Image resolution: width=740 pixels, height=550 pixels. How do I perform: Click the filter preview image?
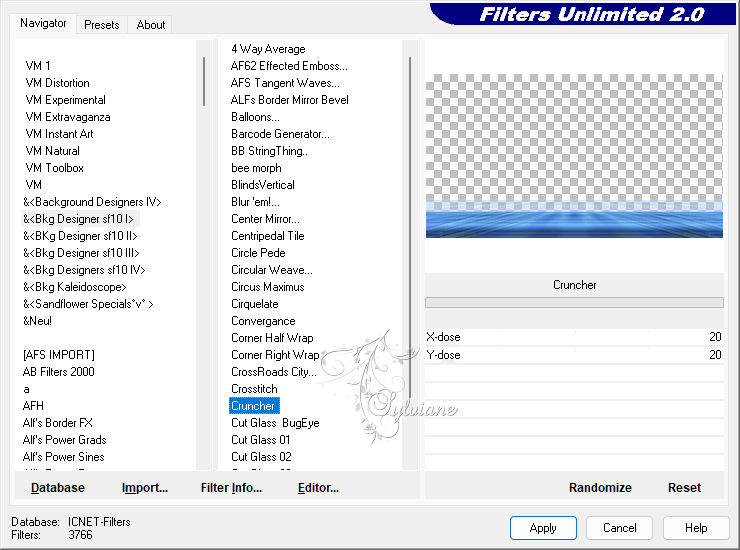coord(574,156)
